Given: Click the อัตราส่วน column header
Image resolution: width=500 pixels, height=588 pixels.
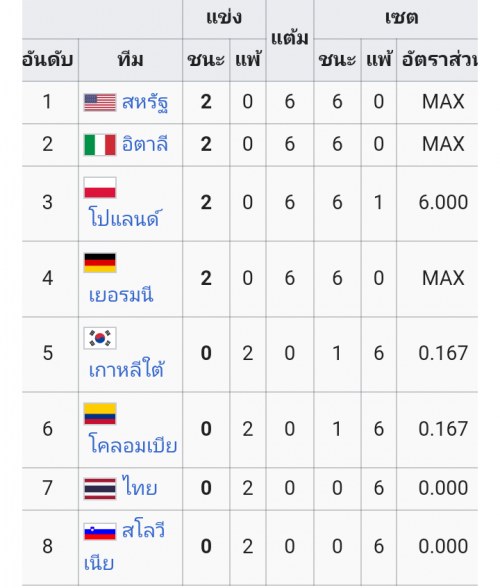Looking at the screenshot, I should coord(438,60).
